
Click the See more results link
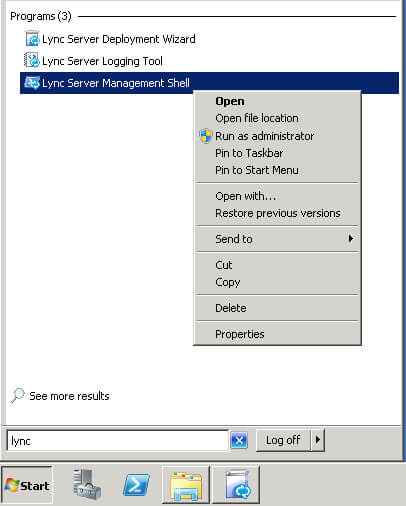click(x=69, y=396)
